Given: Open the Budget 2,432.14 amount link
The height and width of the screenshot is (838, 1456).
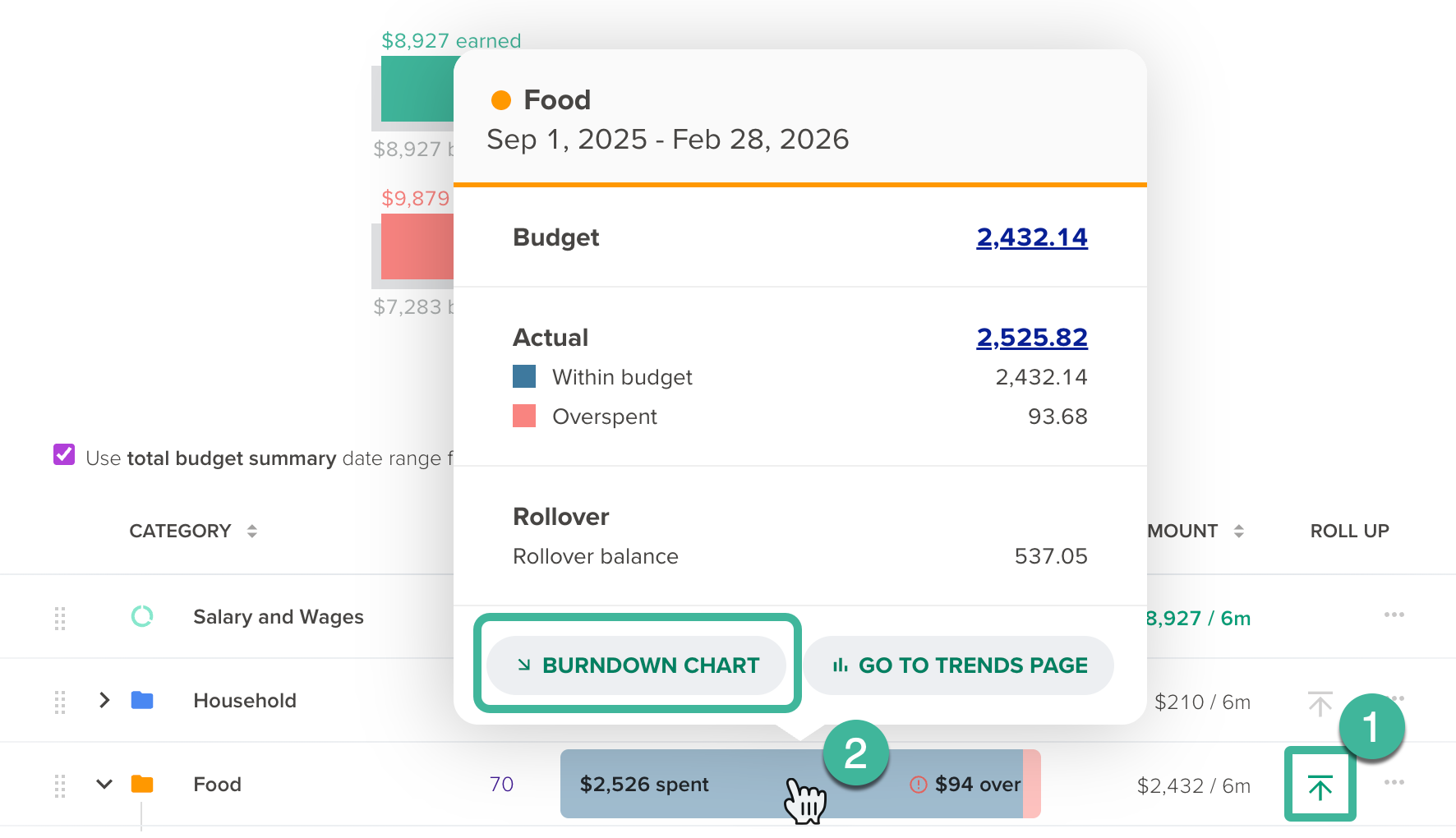Looking at the screenshot, I should click(1031, 237).
